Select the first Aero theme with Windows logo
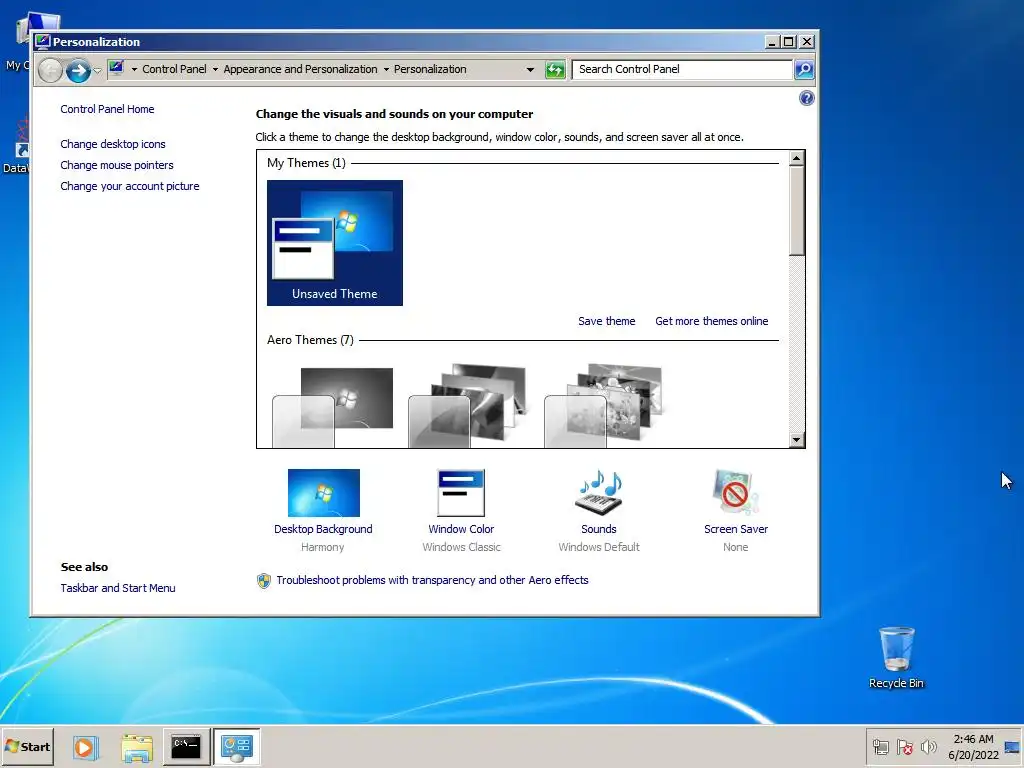The image size is (1024, 768). [333, 405]
